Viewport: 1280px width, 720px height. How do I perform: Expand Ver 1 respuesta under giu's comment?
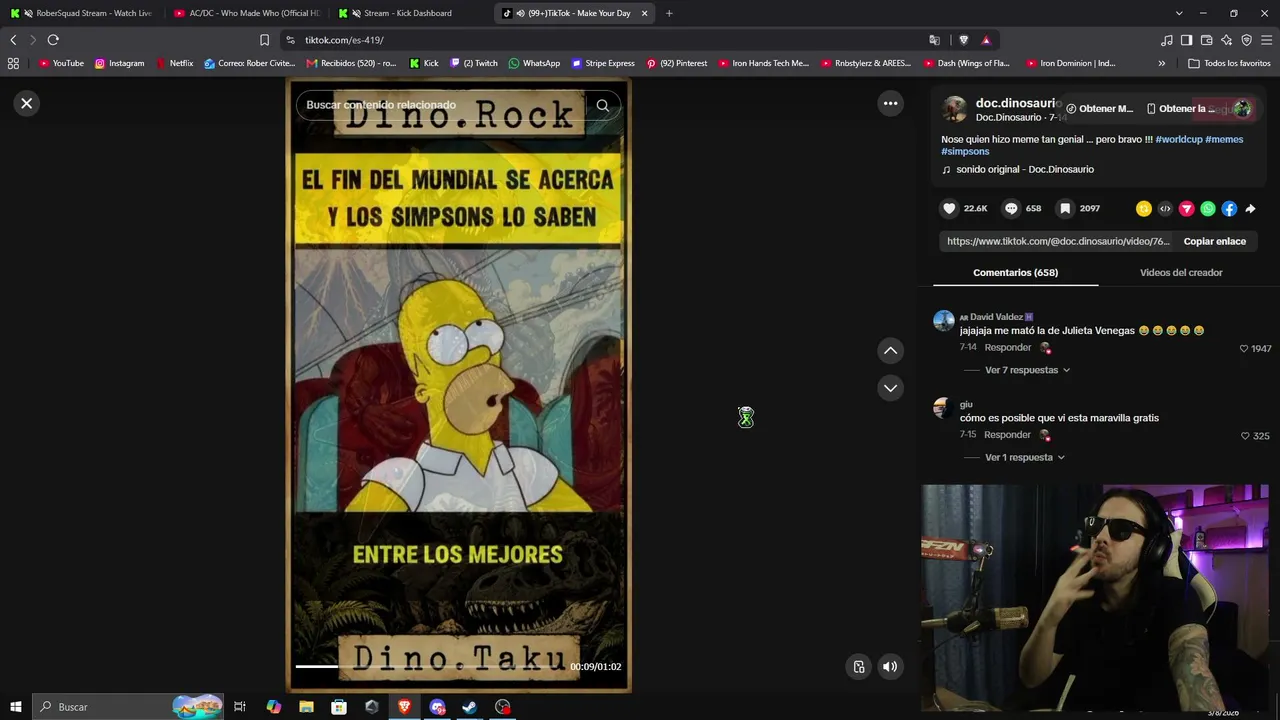point(1025,457)
